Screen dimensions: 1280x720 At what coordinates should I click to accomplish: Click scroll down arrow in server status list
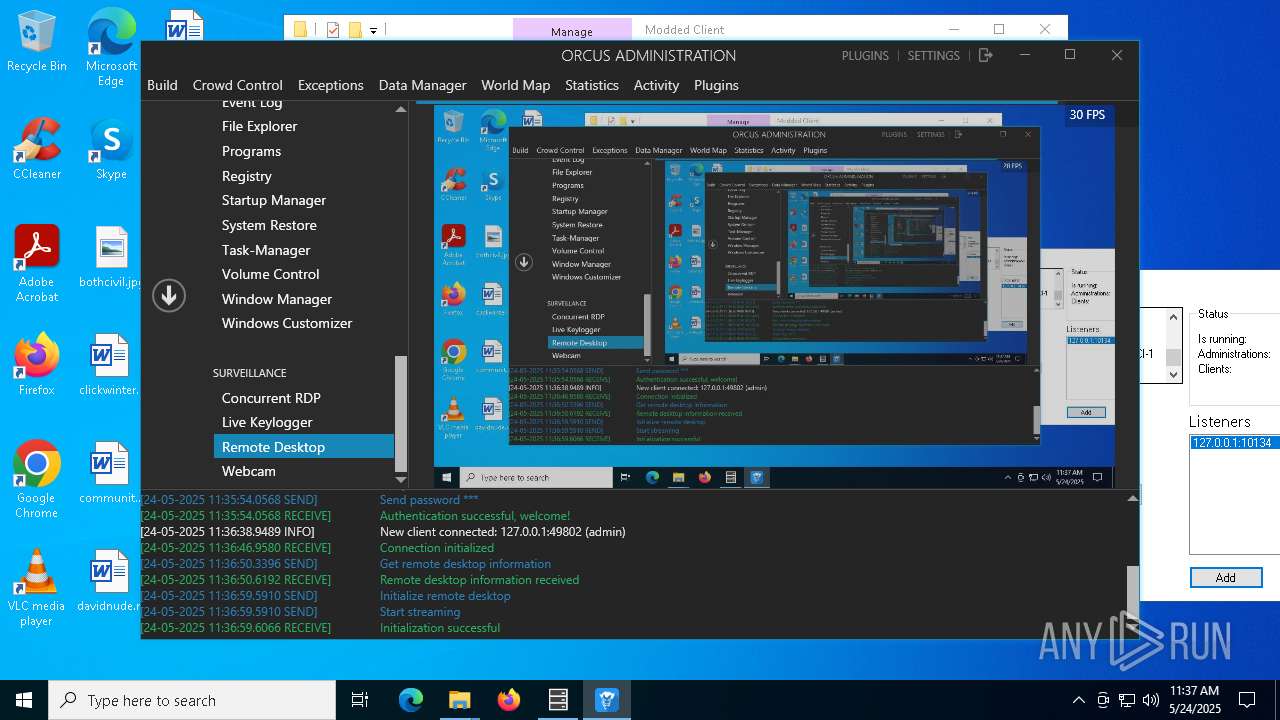click(1175, 375)
